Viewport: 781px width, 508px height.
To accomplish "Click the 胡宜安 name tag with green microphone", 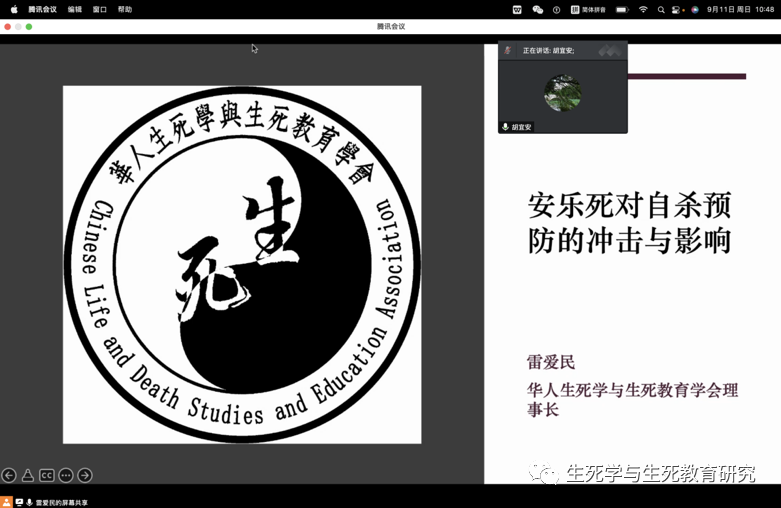I will pos(517,127).
